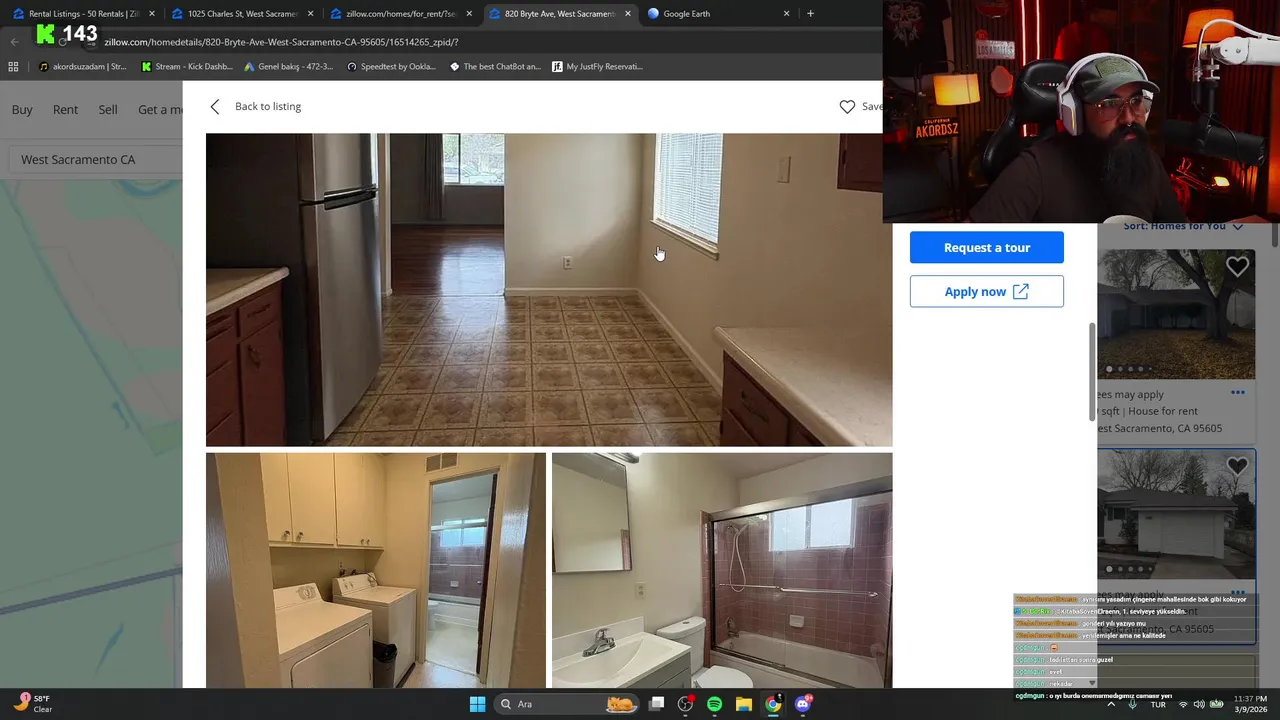The height and width of the screenshot is (720, 1280).
Task: Click the 'House for rent' card text
Action: click(1163, 411)
